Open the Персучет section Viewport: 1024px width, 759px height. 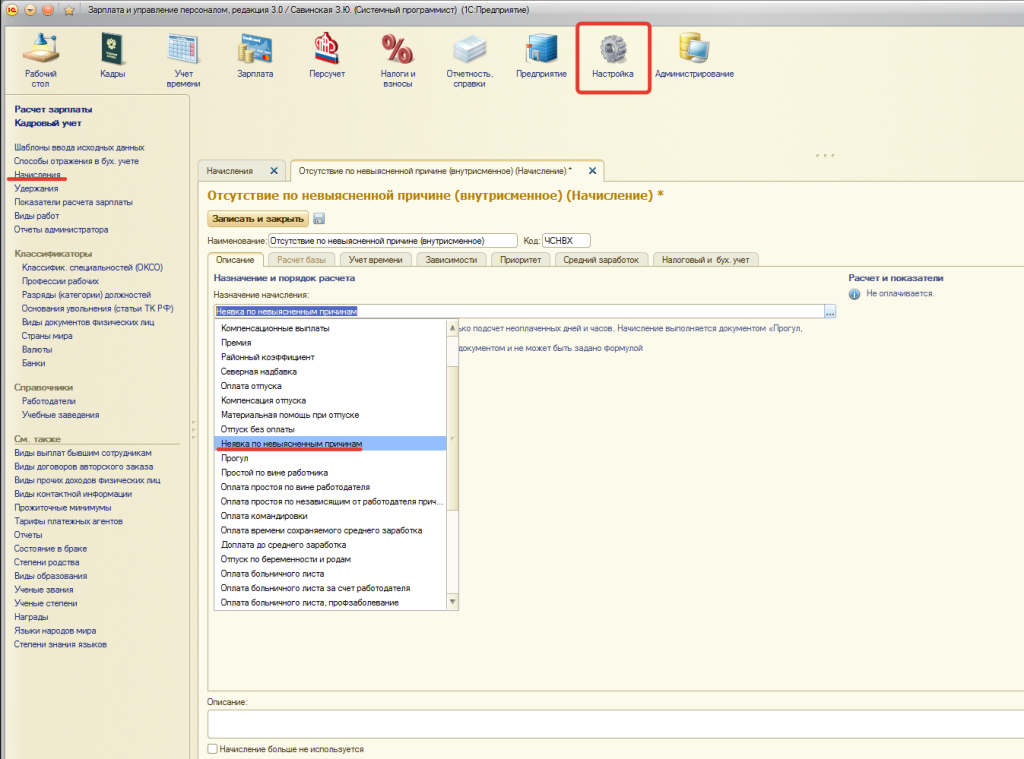click(327, 56)
